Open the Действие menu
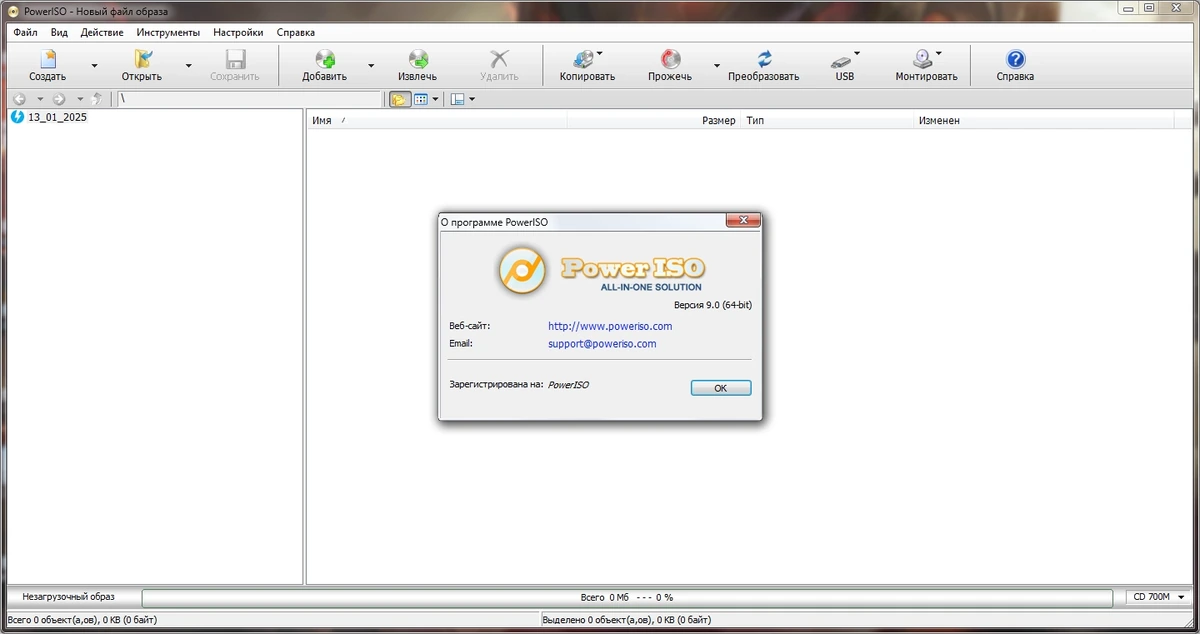This screenshot has width=1200, height=634. (x=102, y=32)
